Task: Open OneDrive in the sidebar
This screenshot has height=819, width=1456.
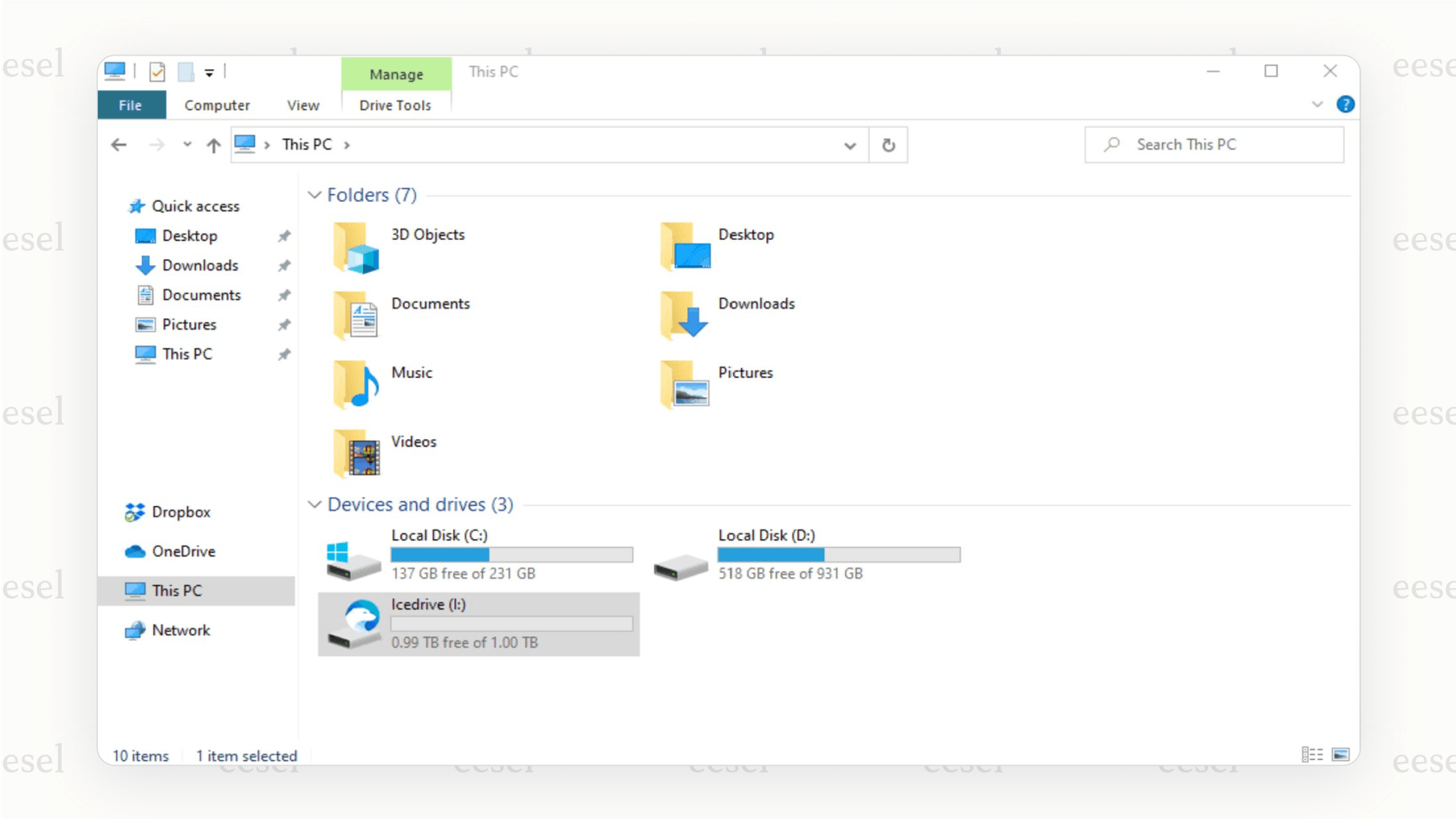Action: (183, 551)
